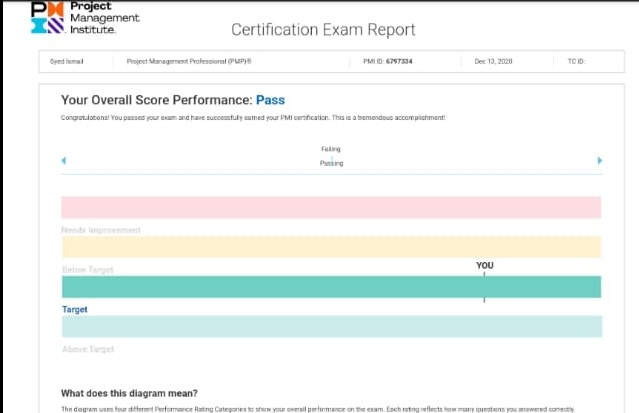The image size is (639, 413).
Task: Click the Project Management Institute logo
Action: [x=85, y=18]
